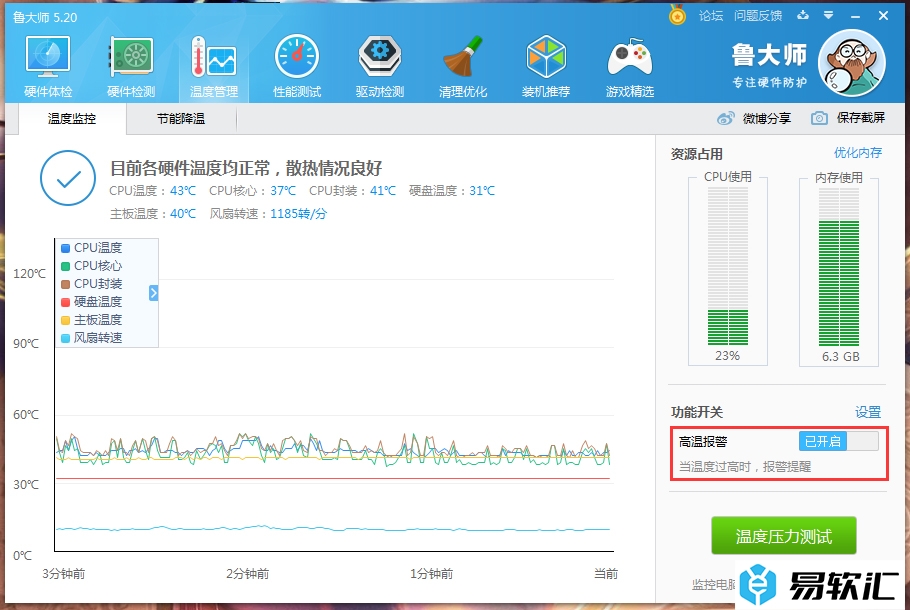910x610 pixels.
Task: Open 设置 settings link
Action: point(868,412)
